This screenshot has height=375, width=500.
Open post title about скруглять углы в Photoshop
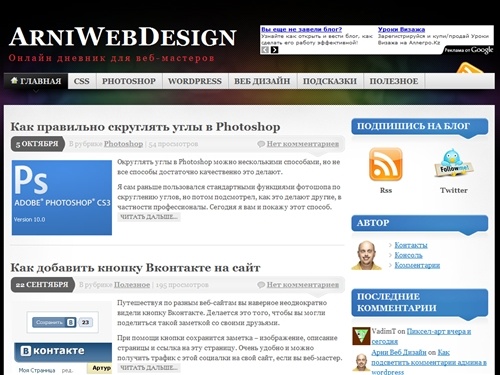click(x=145, y=127)
